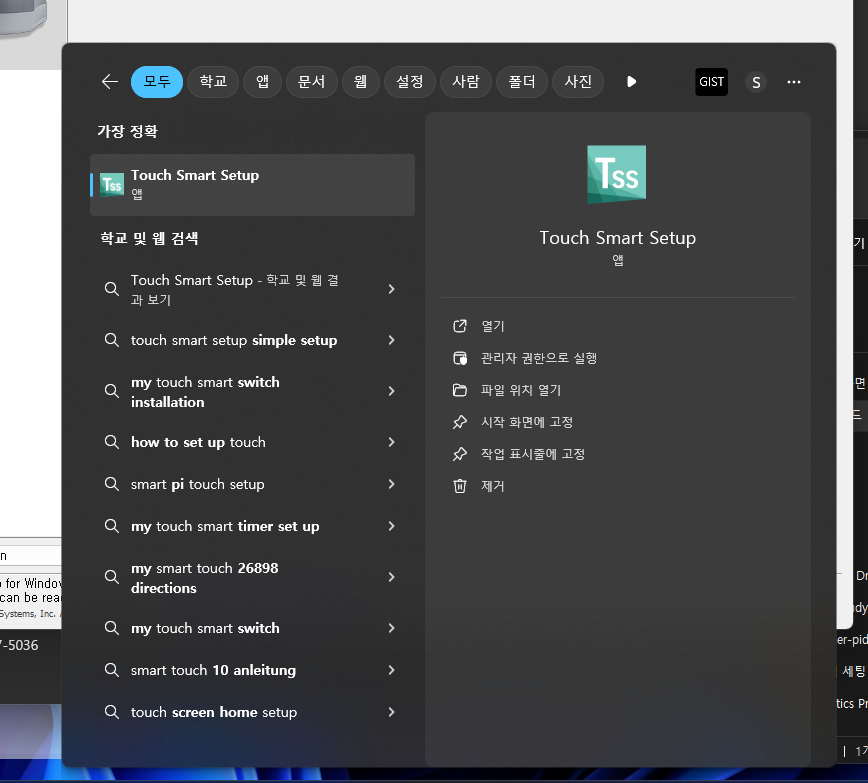The width and height of the screenshot is (868, 783).
Task: Click search icon beside 'touch screen home setup'
Action: coord(112,712)
